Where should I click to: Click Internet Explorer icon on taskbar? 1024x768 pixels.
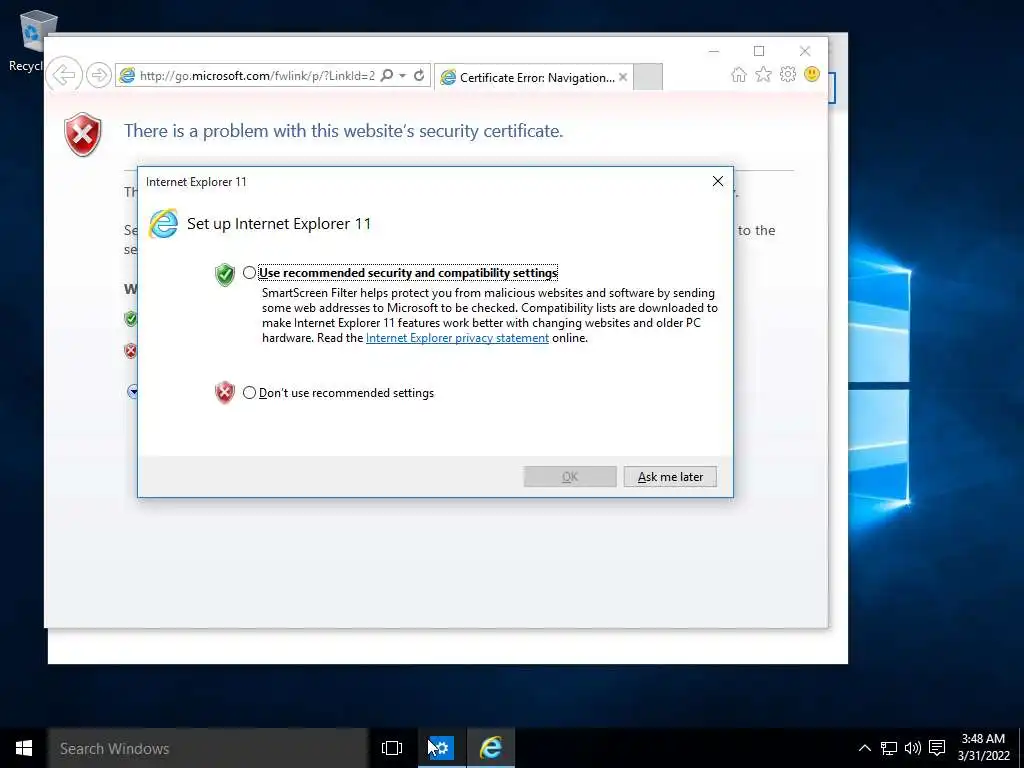coord(490,748)
